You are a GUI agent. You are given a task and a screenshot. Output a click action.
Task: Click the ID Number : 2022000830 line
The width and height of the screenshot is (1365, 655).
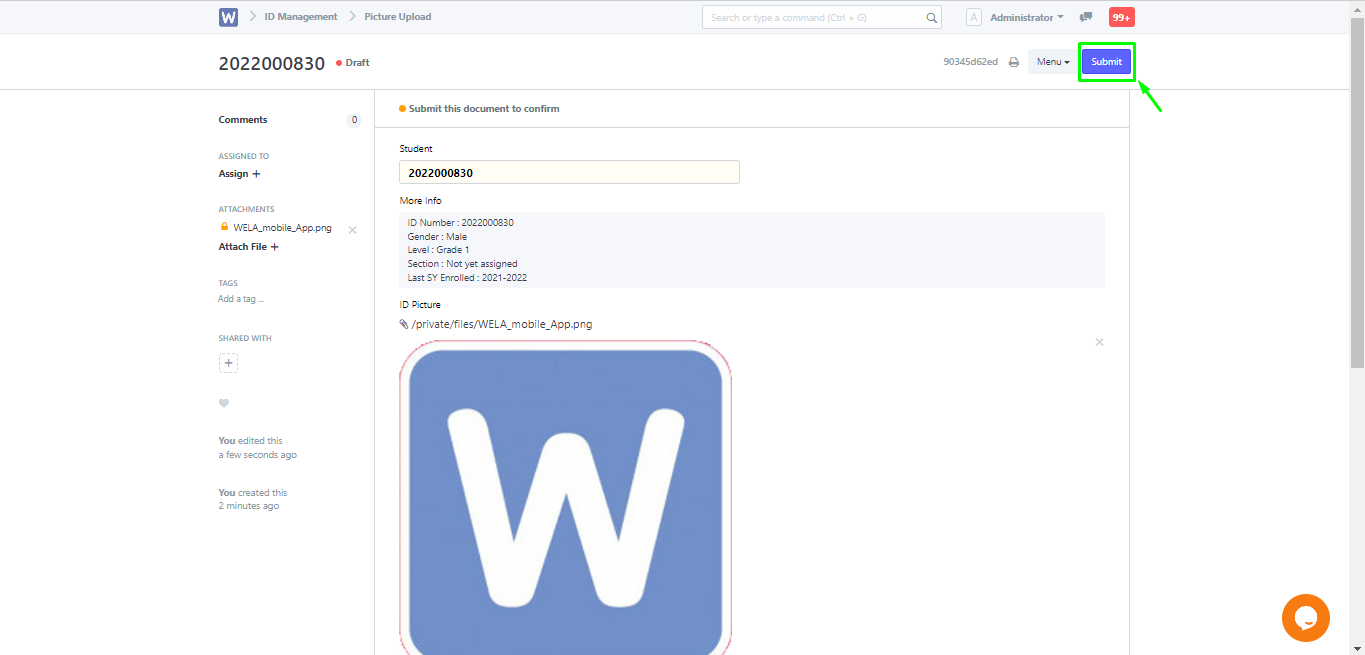pos(461,223)
